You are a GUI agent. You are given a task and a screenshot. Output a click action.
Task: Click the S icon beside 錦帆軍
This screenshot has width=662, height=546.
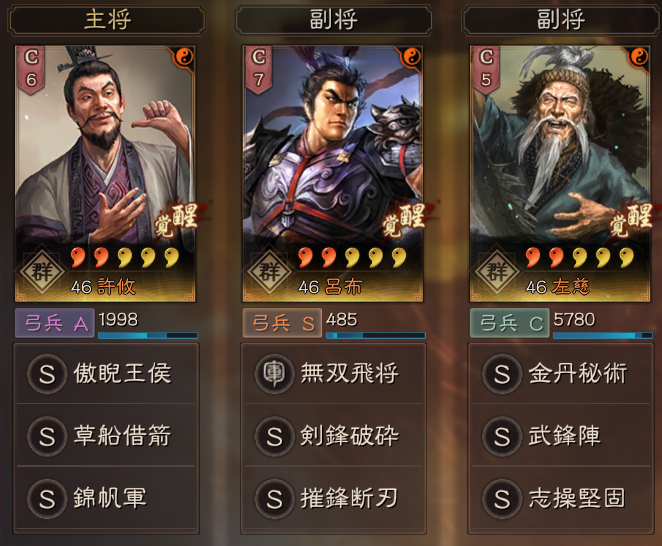click(x=47, y=498)
